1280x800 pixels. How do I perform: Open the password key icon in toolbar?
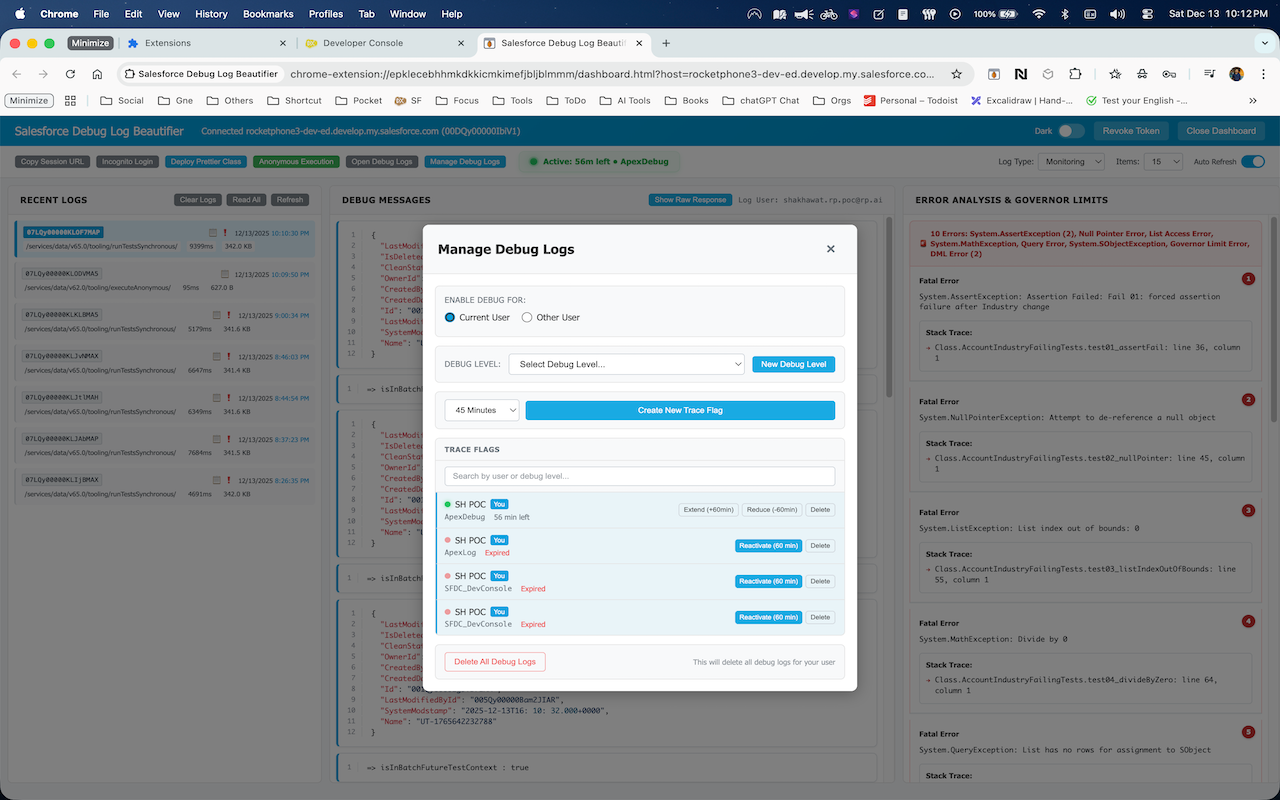click(x=1168, y=75)
